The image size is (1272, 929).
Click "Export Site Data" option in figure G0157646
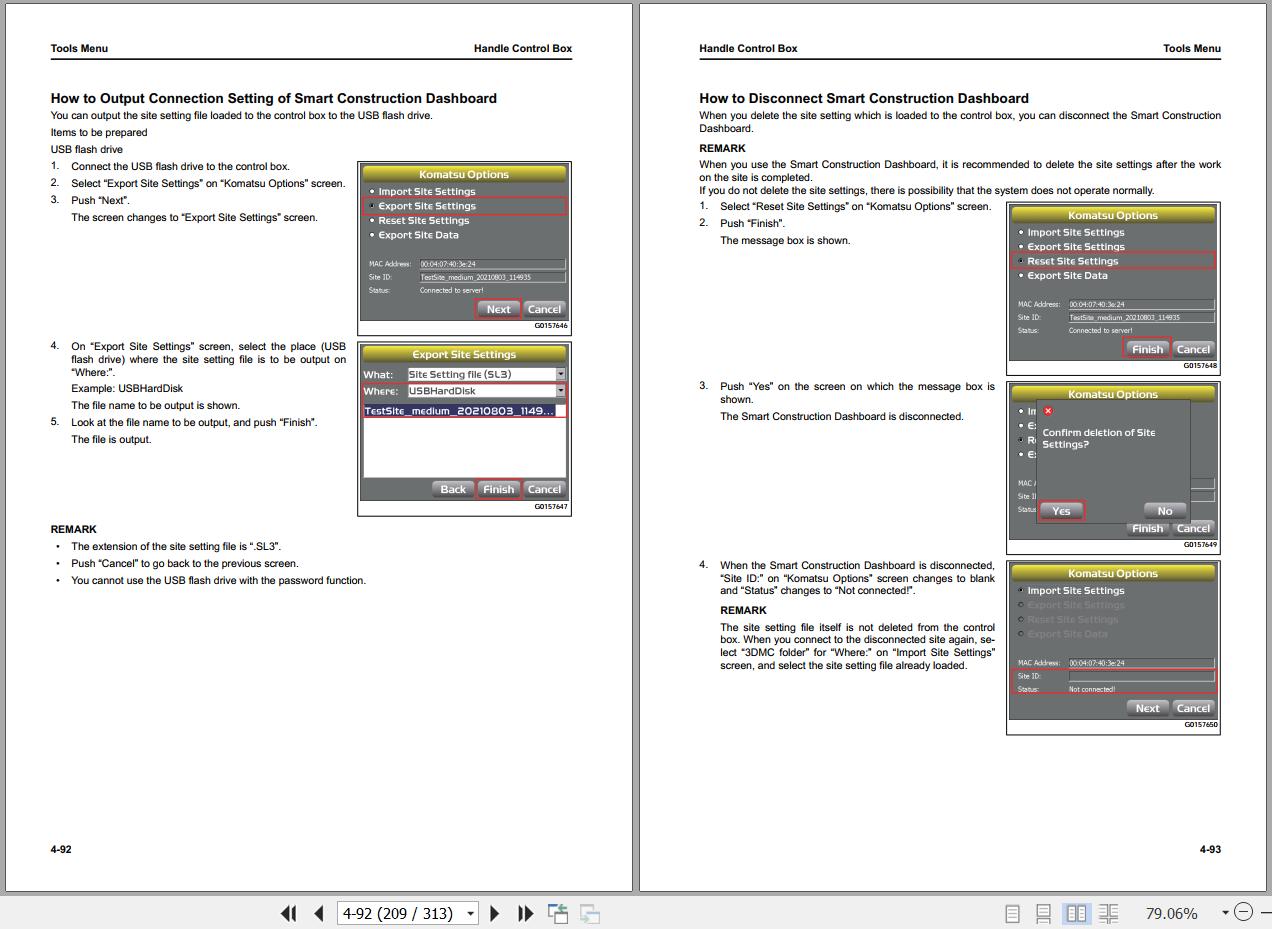coord(418,235)
